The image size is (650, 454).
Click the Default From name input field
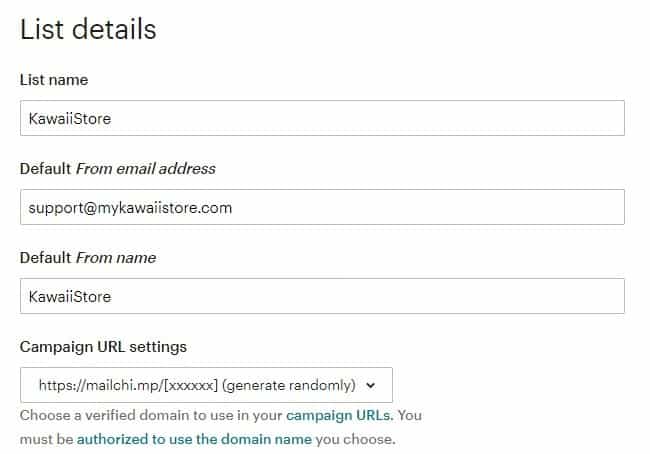point(322,296)
